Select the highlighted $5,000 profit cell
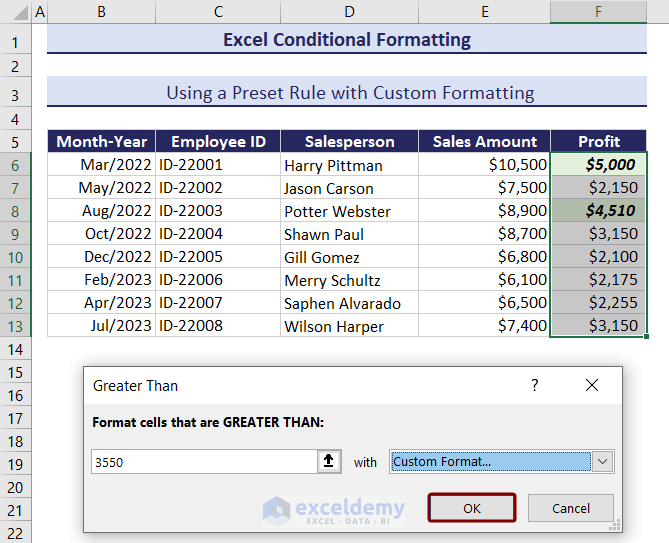669x543 pixels. (598, 165)
